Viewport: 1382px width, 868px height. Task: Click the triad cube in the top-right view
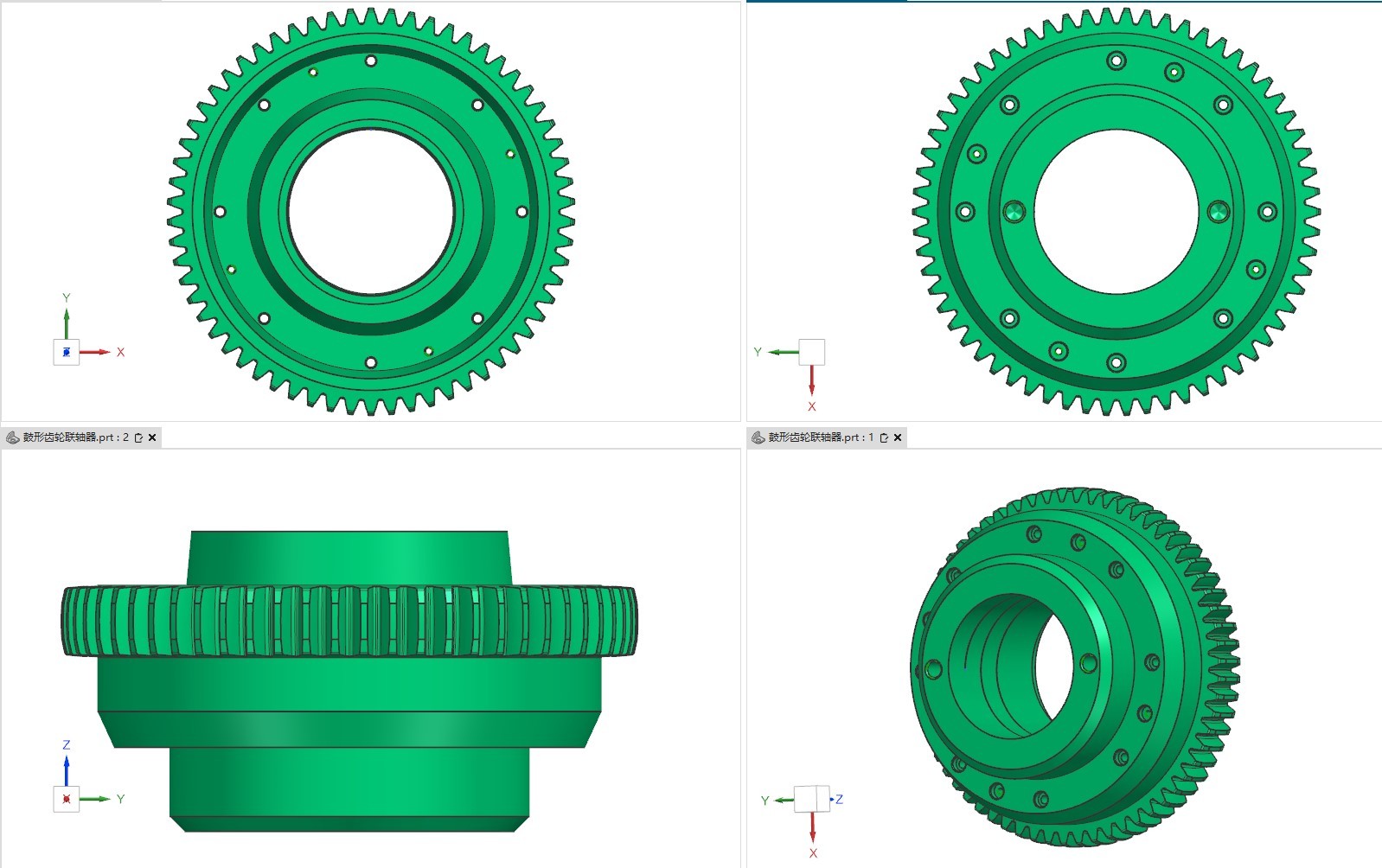(811, 352)
